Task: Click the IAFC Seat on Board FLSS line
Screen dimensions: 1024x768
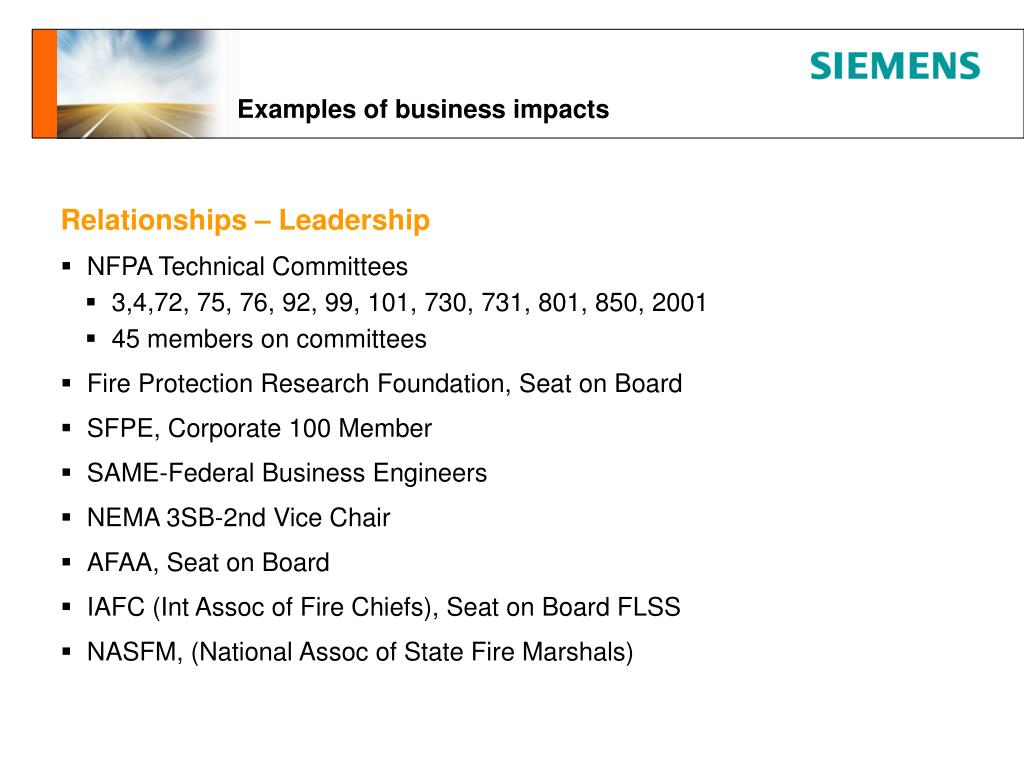Action: point(384,607)
